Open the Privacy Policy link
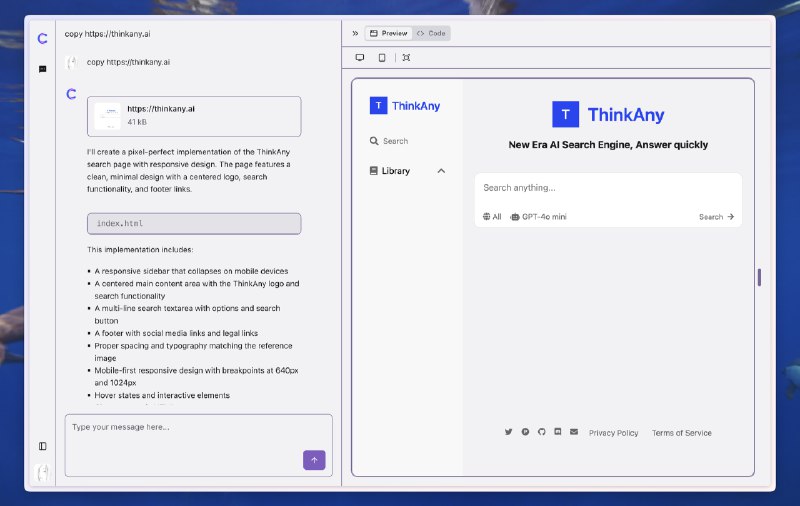This screenshot has width=800, height=506. click(x=613, y=433)
